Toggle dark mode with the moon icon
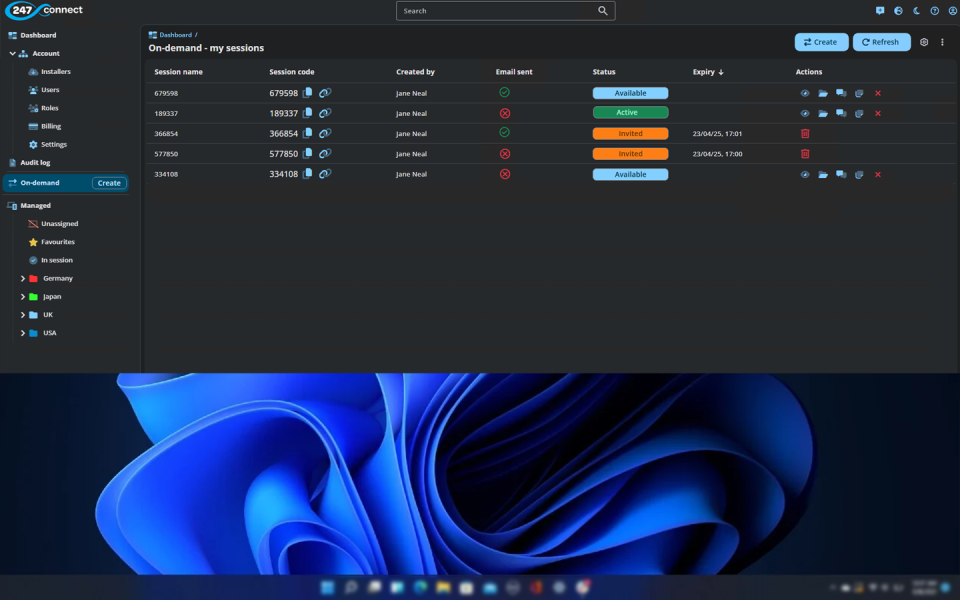 [916, 11]
